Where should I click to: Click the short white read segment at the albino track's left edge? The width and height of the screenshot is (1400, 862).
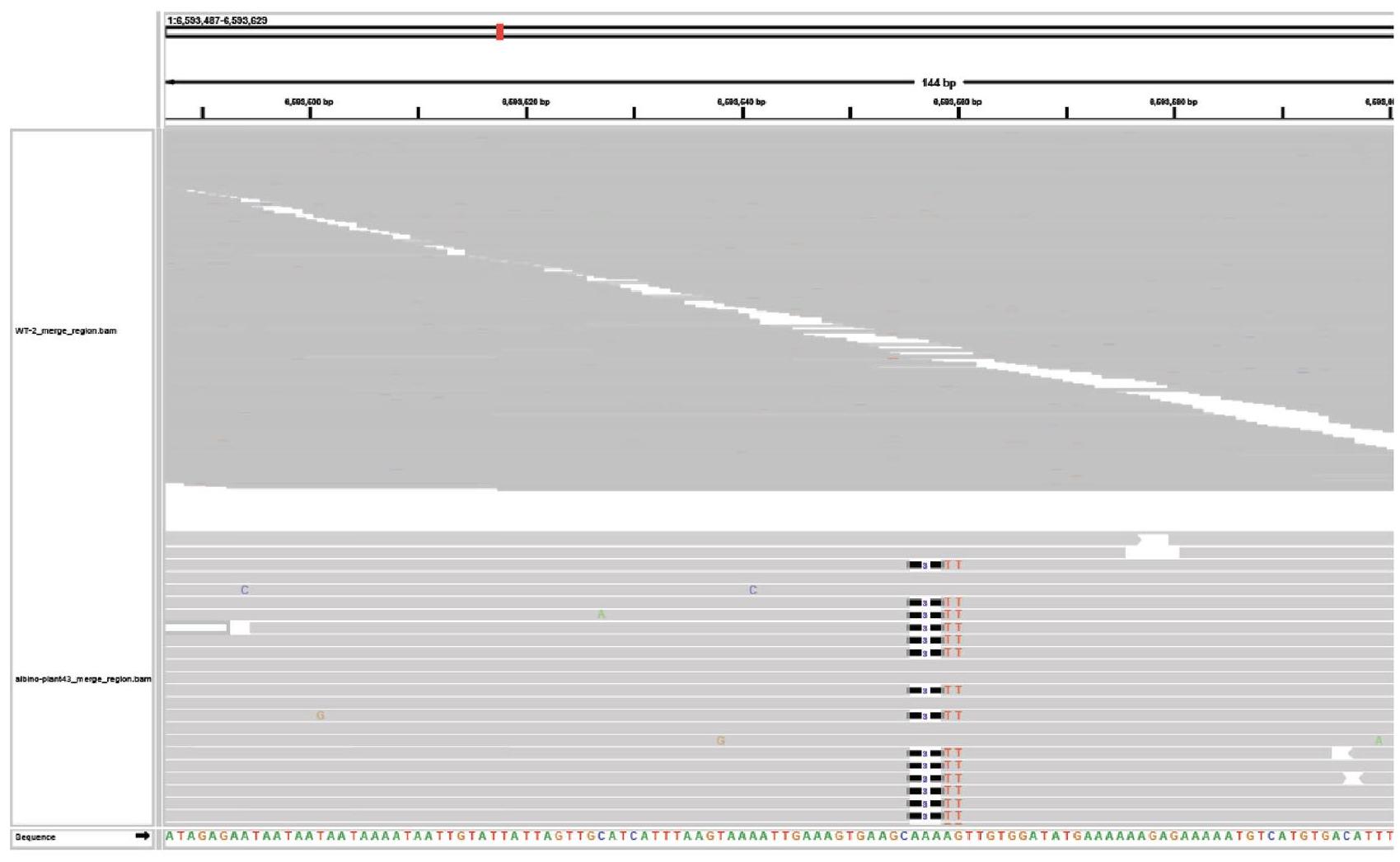(196, 628)
